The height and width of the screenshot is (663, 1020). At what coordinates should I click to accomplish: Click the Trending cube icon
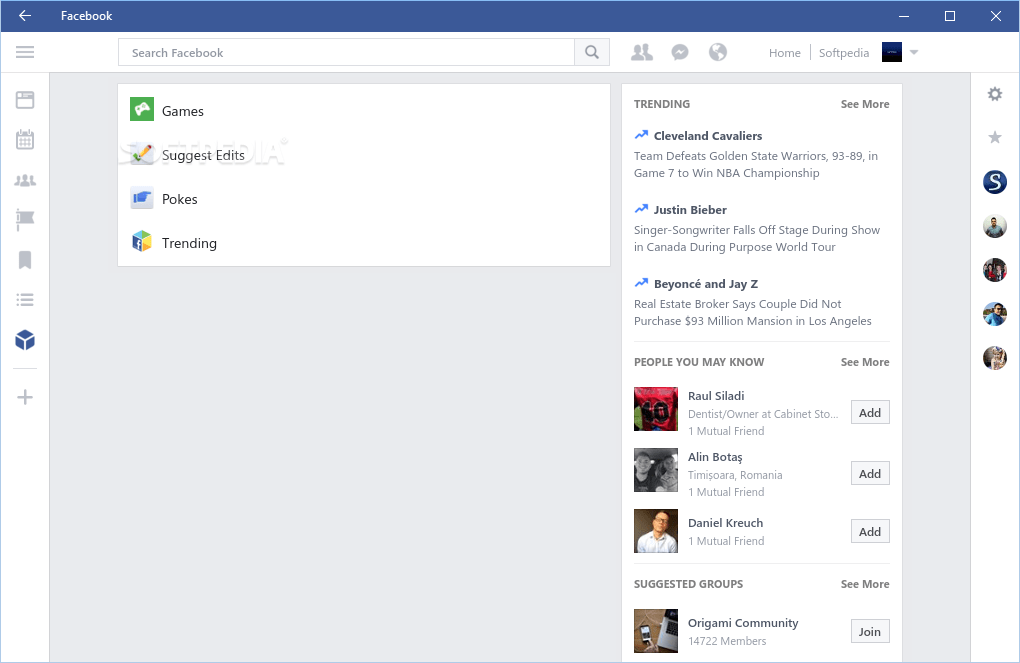pyautogui.click(x=142, y=241)
